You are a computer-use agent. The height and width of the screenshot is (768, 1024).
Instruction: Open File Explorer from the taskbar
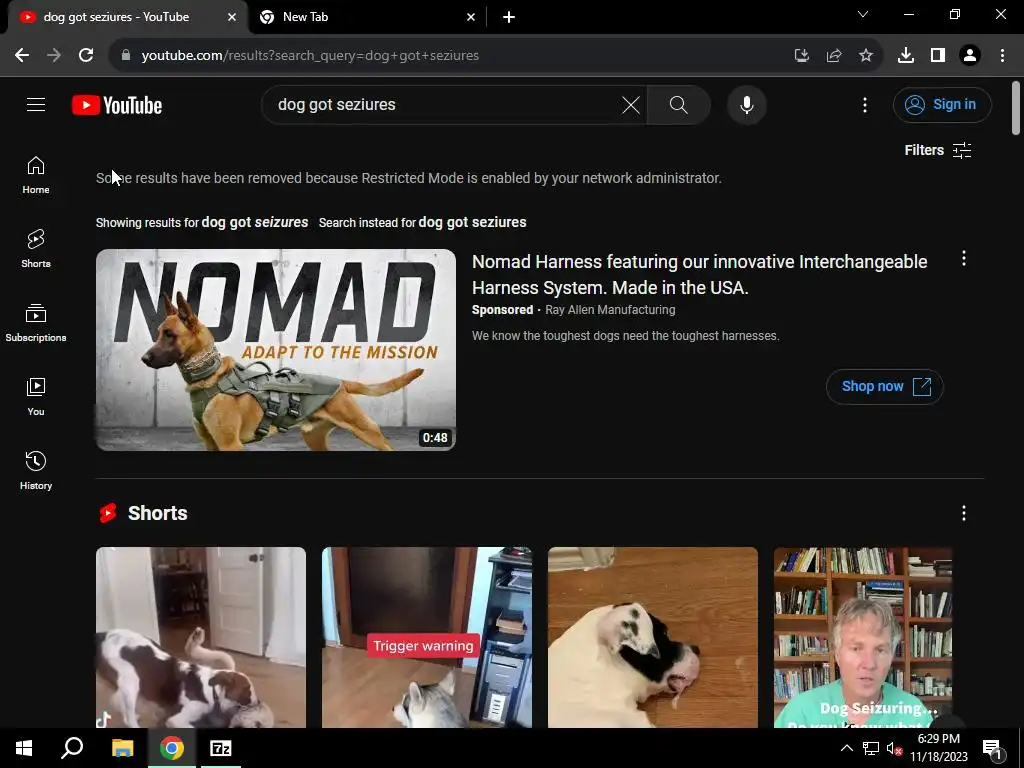pos(122,748)
